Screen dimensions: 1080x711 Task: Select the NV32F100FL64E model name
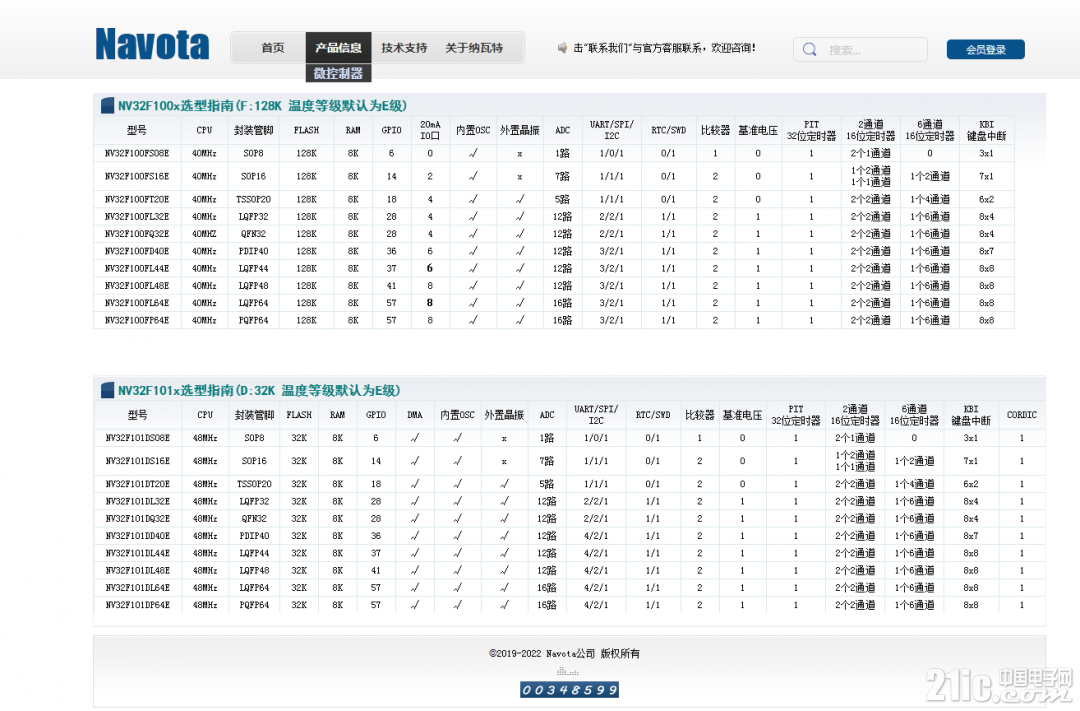point(137,302)
